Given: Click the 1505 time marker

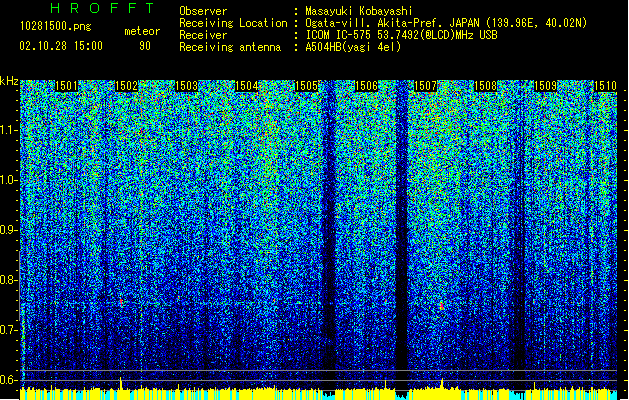Looking at the screenshot, I should 306,86.
